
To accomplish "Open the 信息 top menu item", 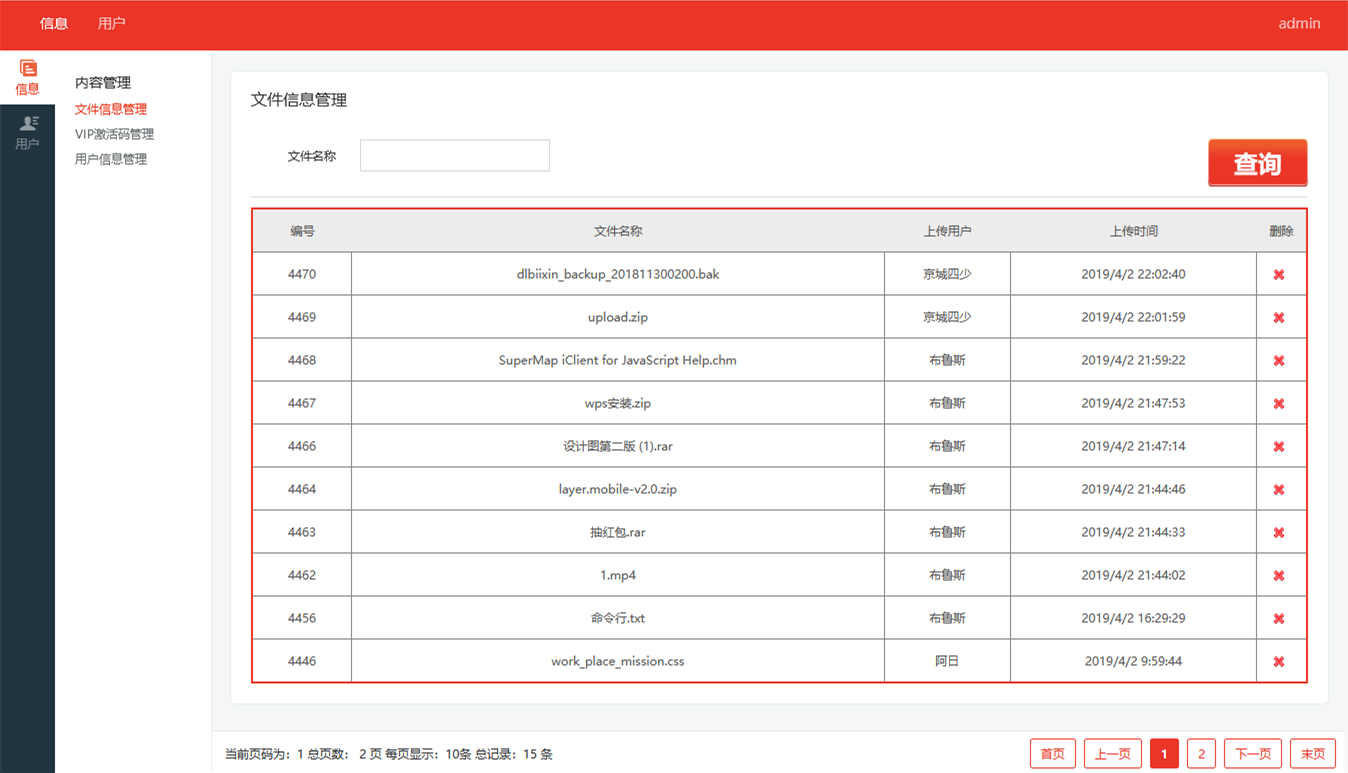I will pyautogui.click(x=54, y=23).
